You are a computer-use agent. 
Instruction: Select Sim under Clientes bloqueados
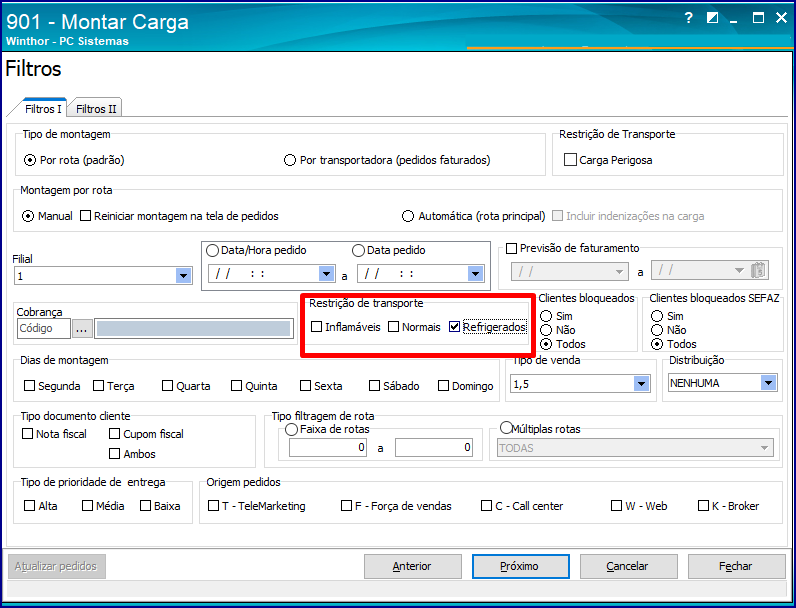coord(546,316)
